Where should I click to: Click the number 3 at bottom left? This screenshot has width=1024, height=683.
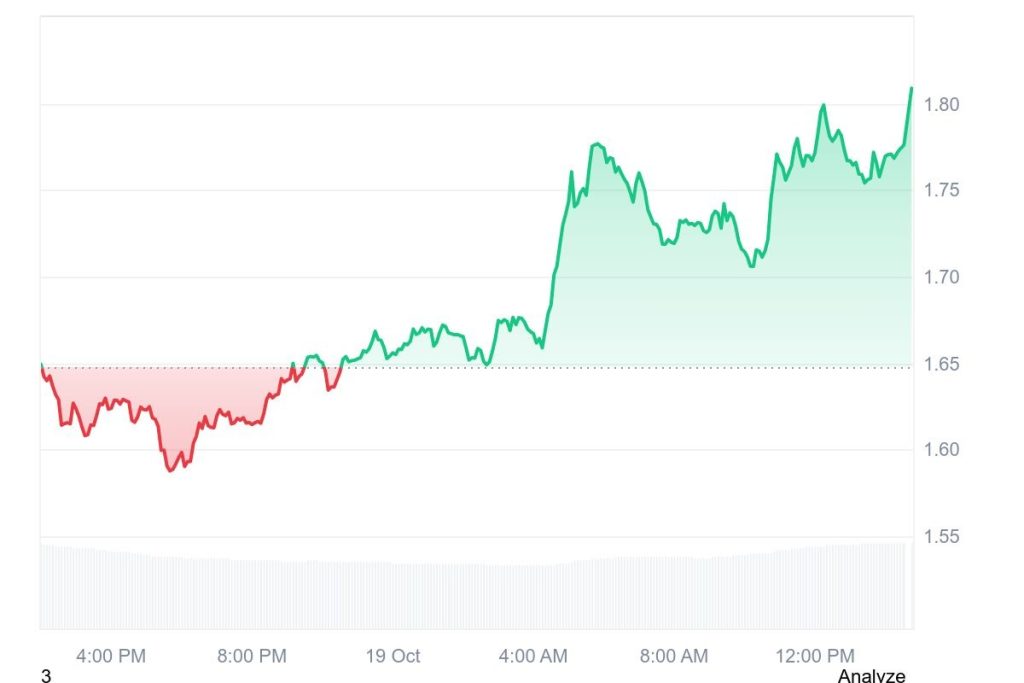pyautogui.click(x=45, y=677)
